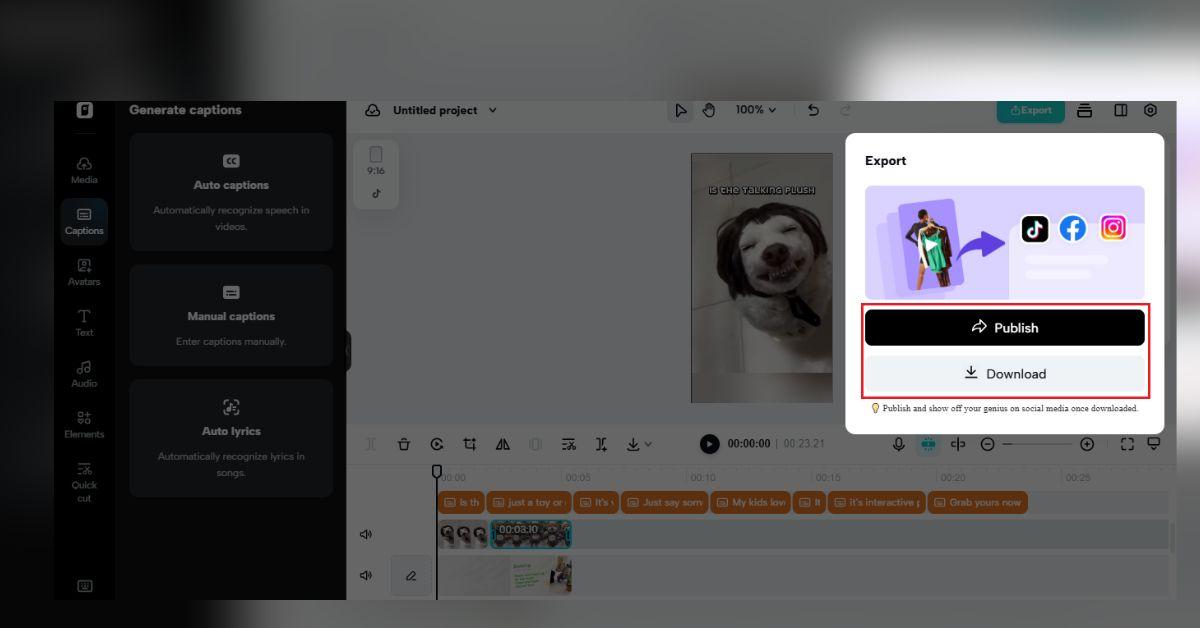
Task: Select the hand pan tool
Action: (x=709, y=110)
